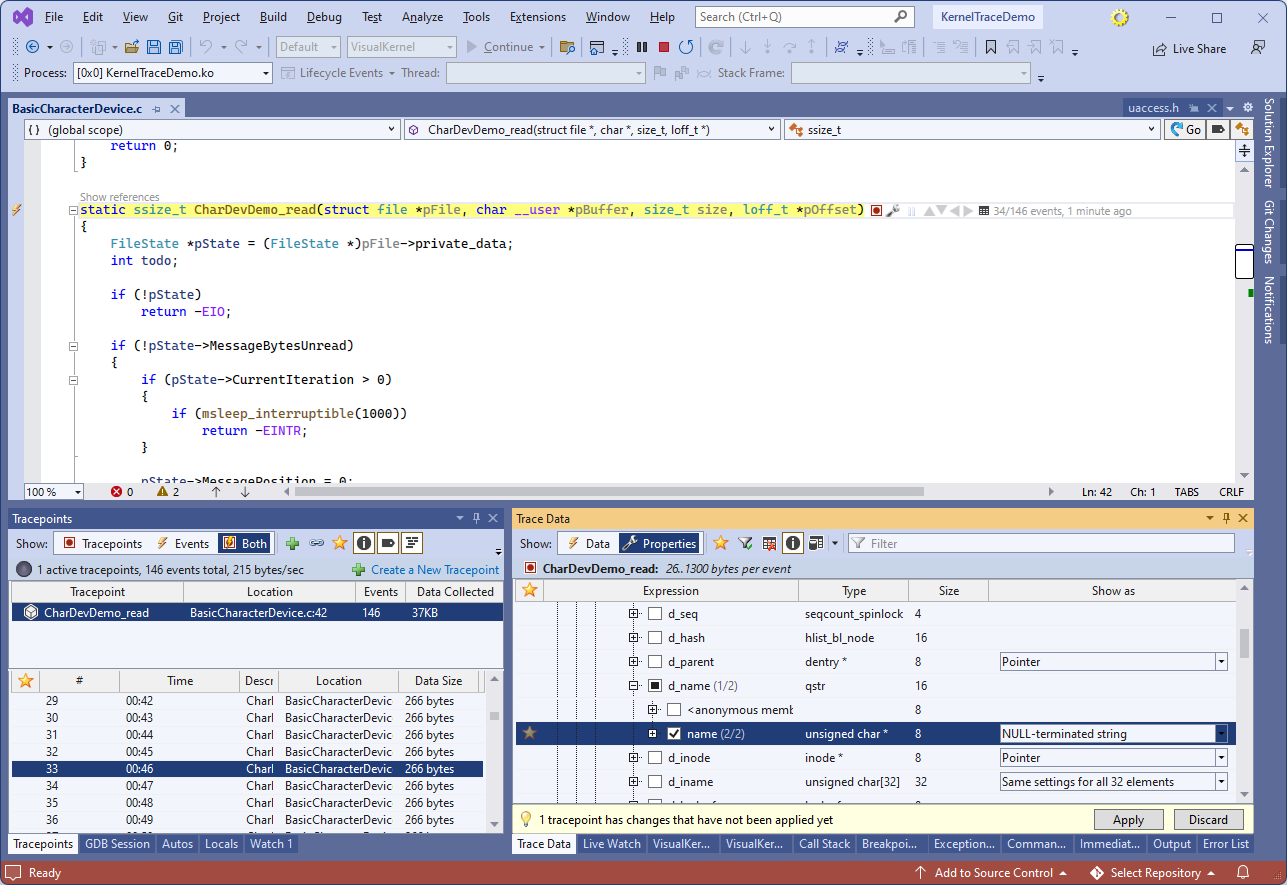Click Save All icon in main toolbar
This screenshot has height=885, width=1287.
176,47
